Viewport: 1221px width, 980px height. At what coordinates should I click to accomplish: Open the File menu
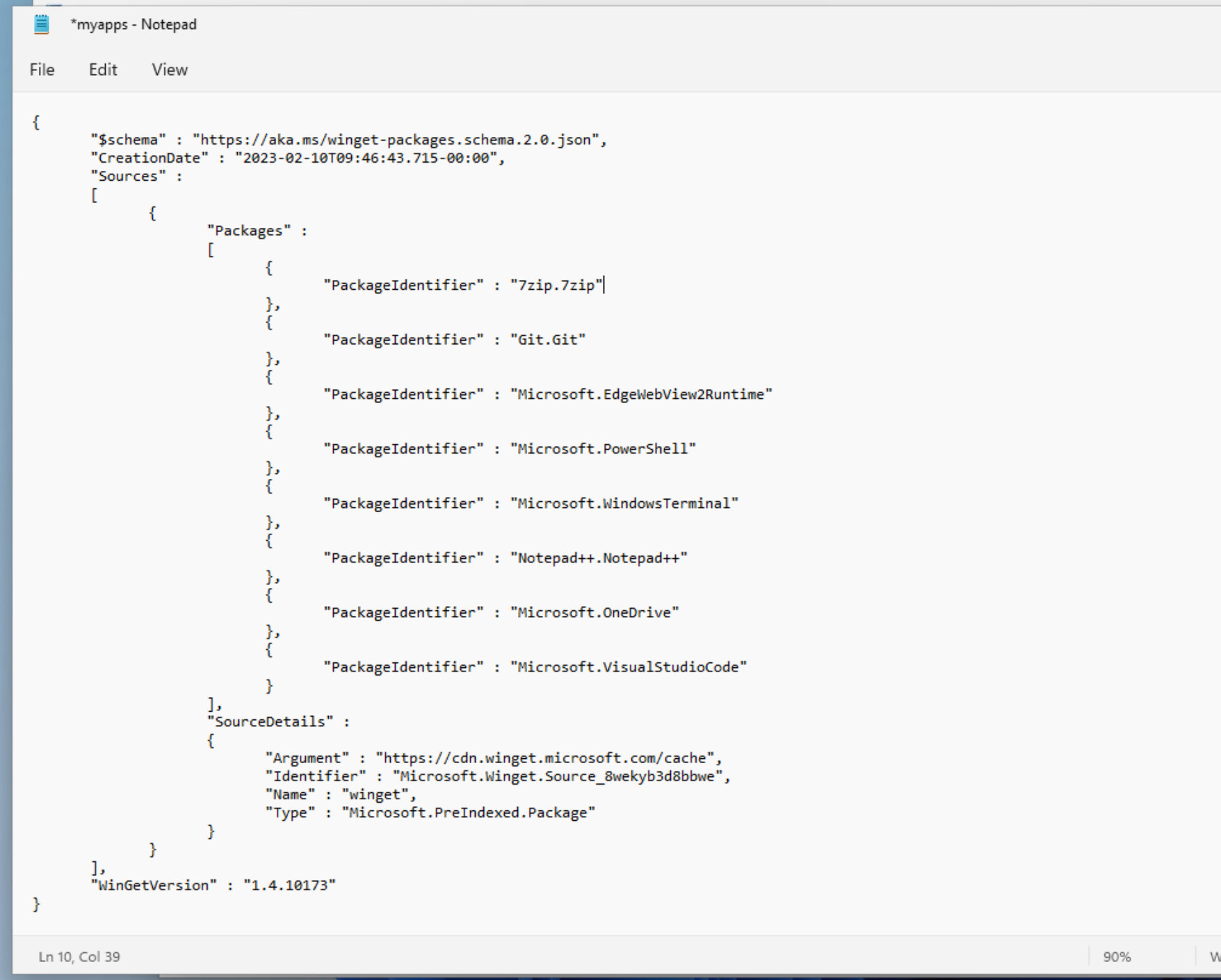click(42, 70)
